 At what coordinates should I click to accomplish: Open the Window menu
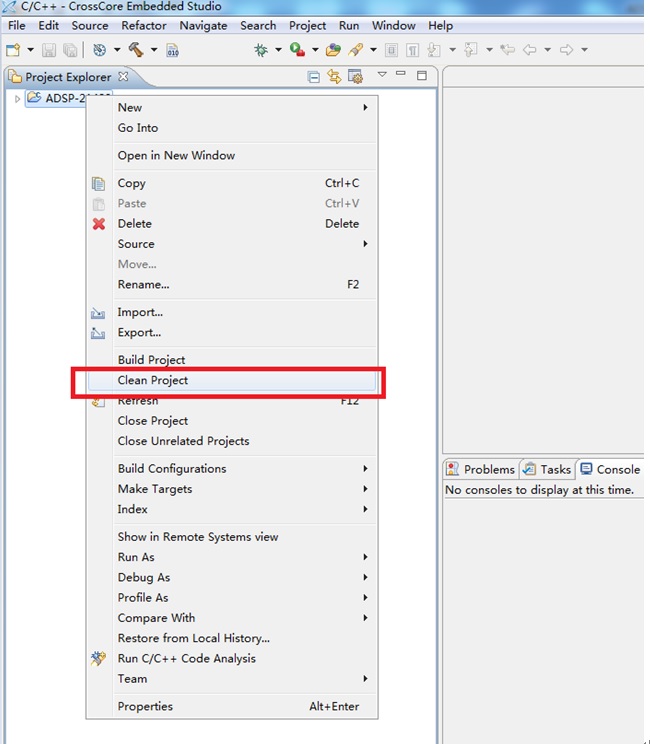[x=394, y=26]
